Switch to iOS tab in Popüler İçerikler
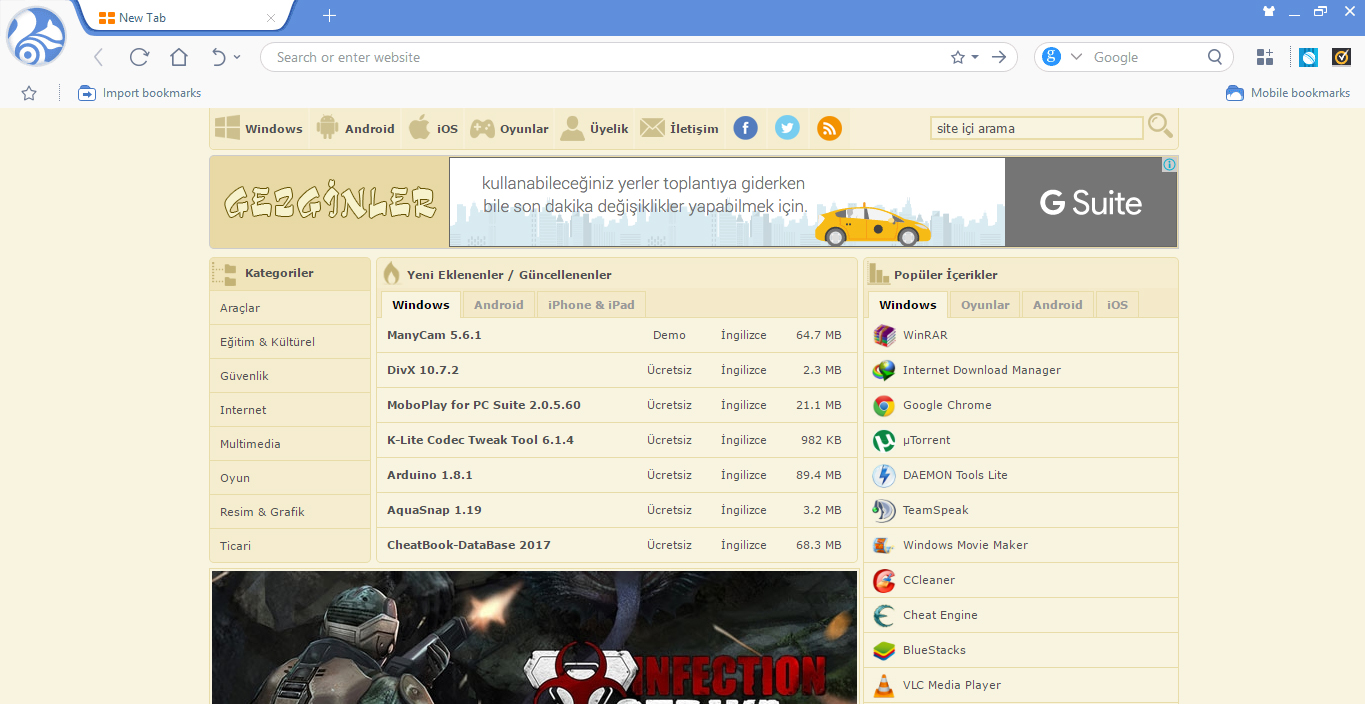Image resolution: width=1365 pixels, height=704 pixels. tap(1117, 305)
